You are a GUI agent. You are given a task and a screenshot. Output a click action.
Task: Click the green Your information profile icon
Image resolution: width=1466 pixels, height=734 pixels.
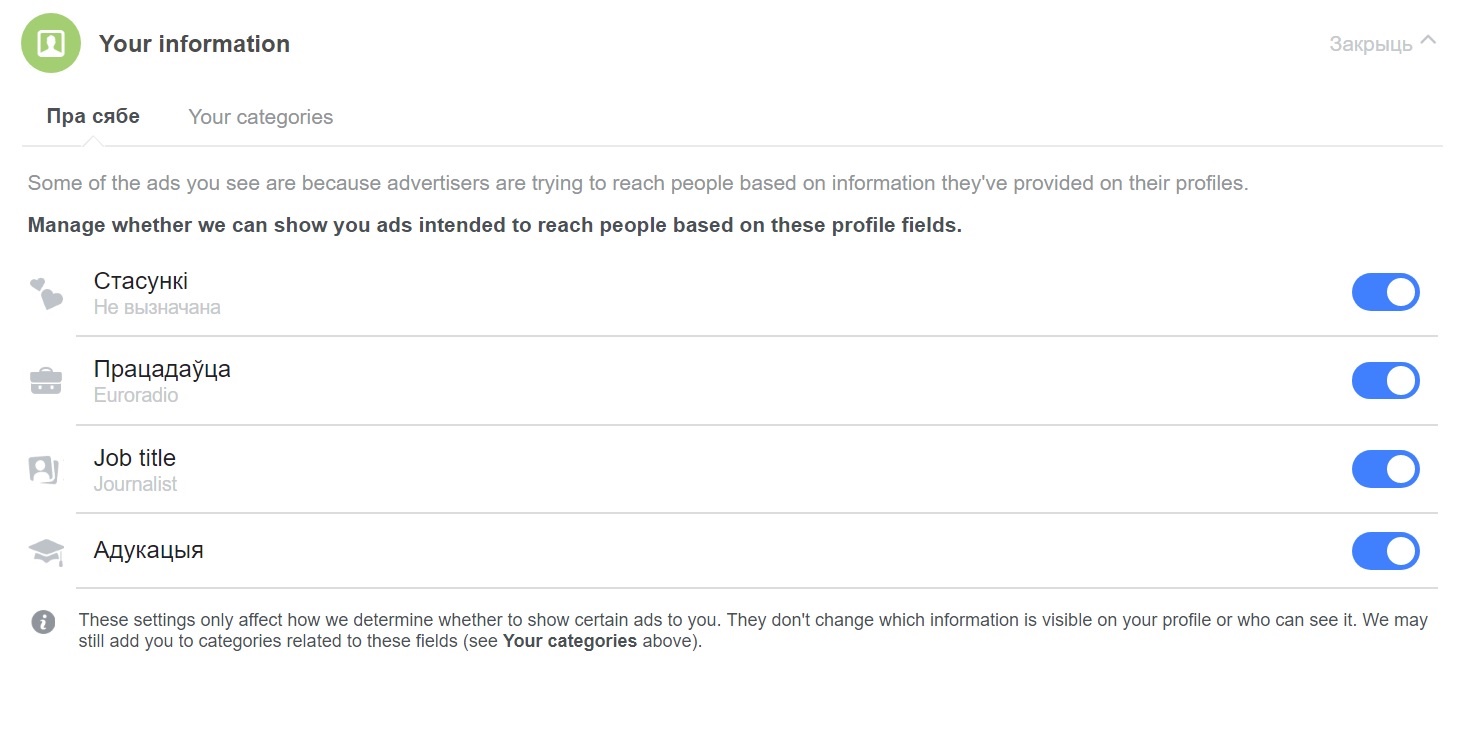click(51, 43)
